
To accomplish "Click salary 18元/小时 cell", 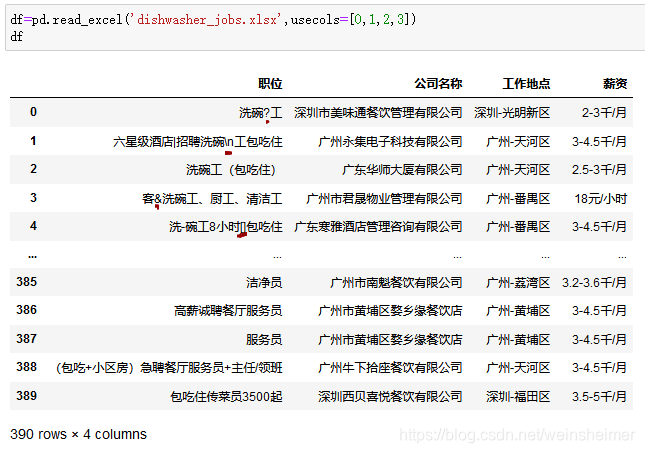I will 601,199.
